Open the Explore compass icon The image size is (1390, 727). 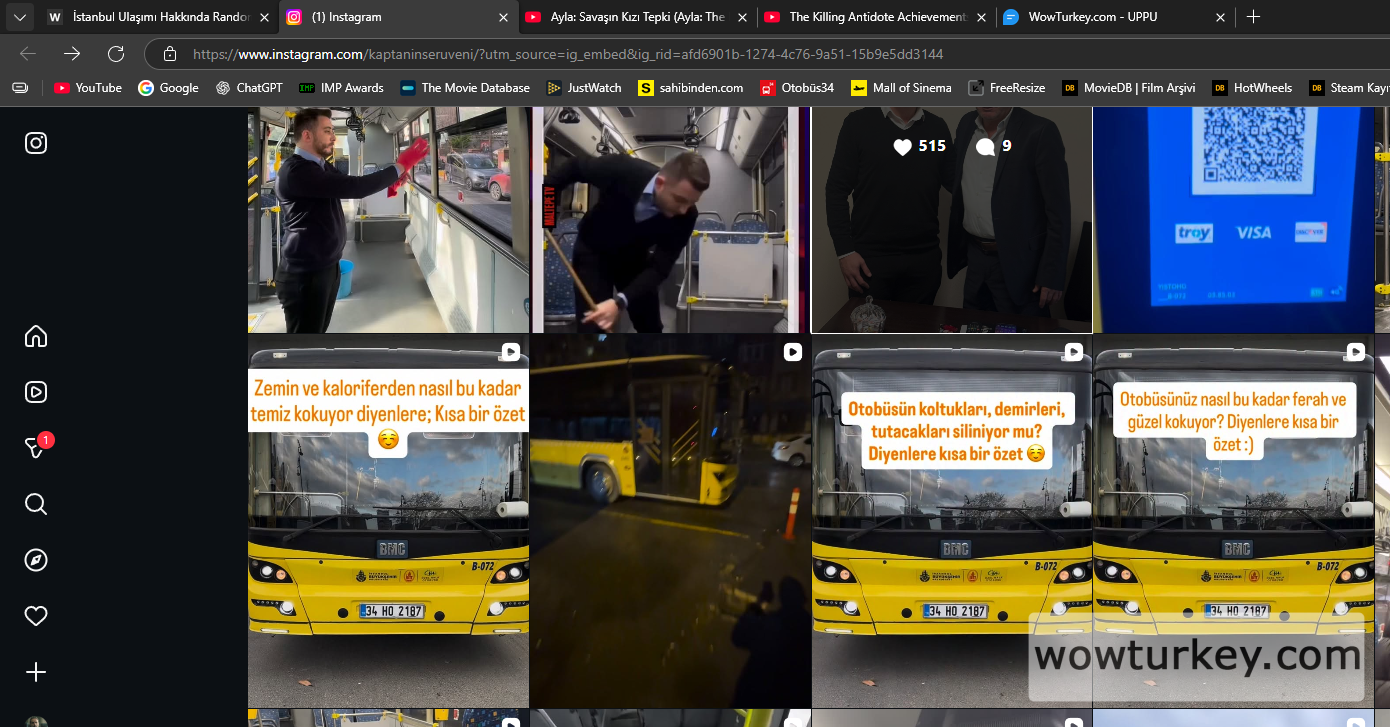(x=36, y=560)
